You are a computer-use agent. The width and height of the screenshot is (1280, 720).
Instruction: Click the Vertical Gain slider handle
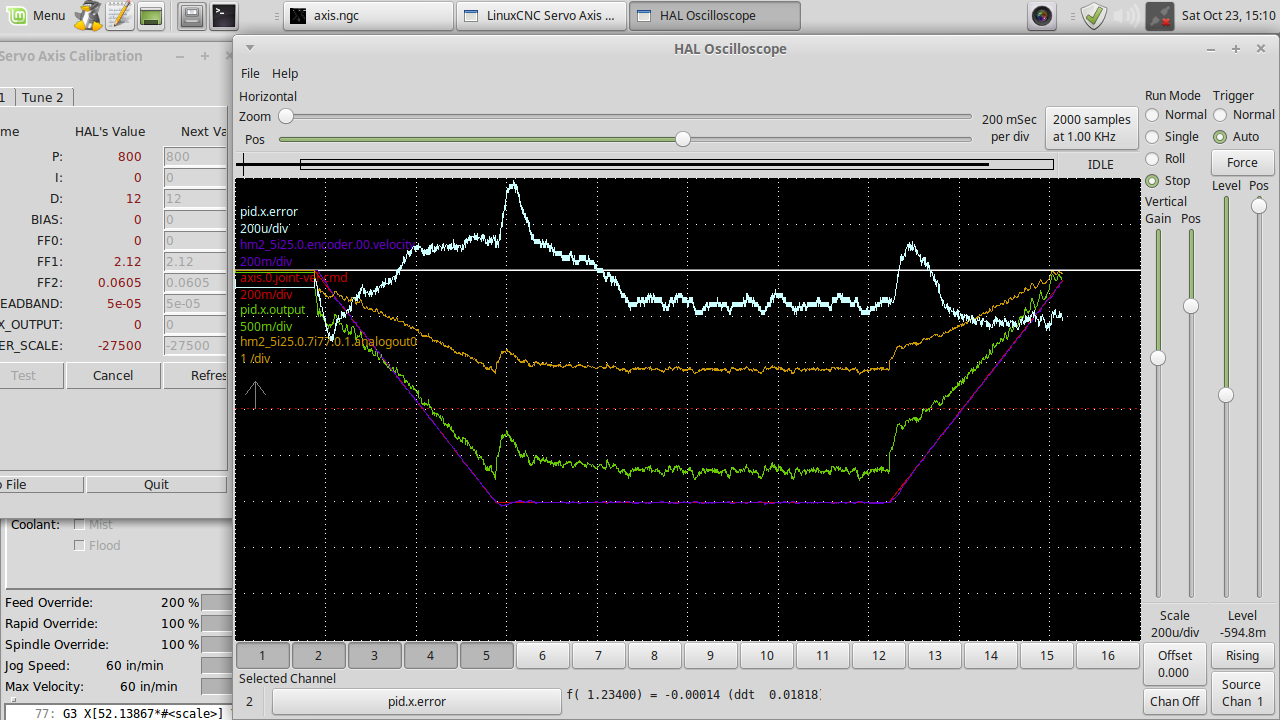pyautogui.click(x=1158, y=358)
